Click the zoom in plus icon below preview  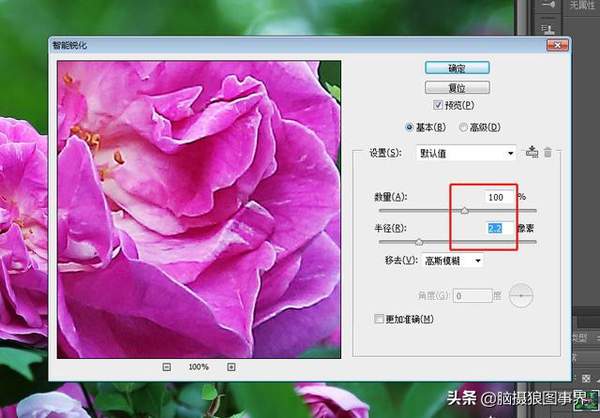(x=231, y=367)
